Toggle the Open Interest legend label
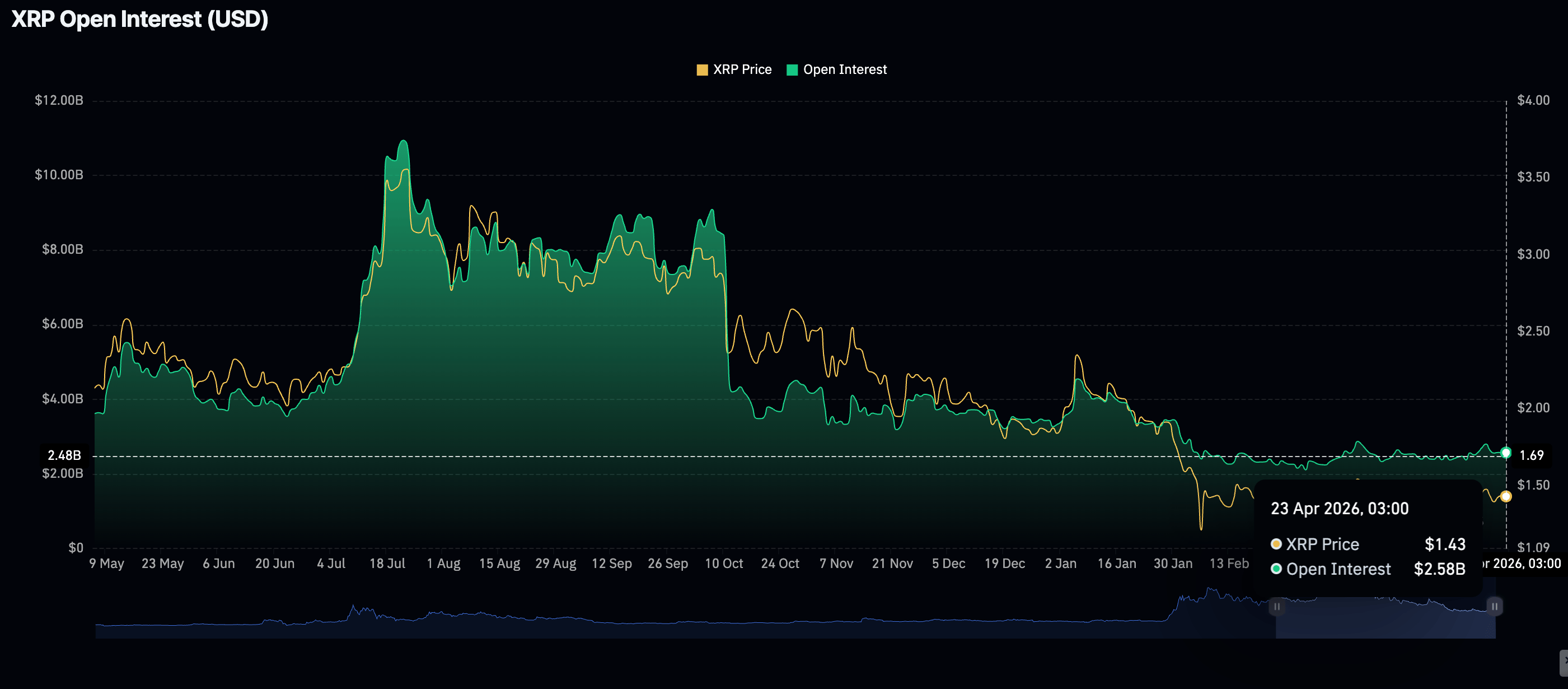The height and width of the screenshot is (689, 1568). [844, 70]
